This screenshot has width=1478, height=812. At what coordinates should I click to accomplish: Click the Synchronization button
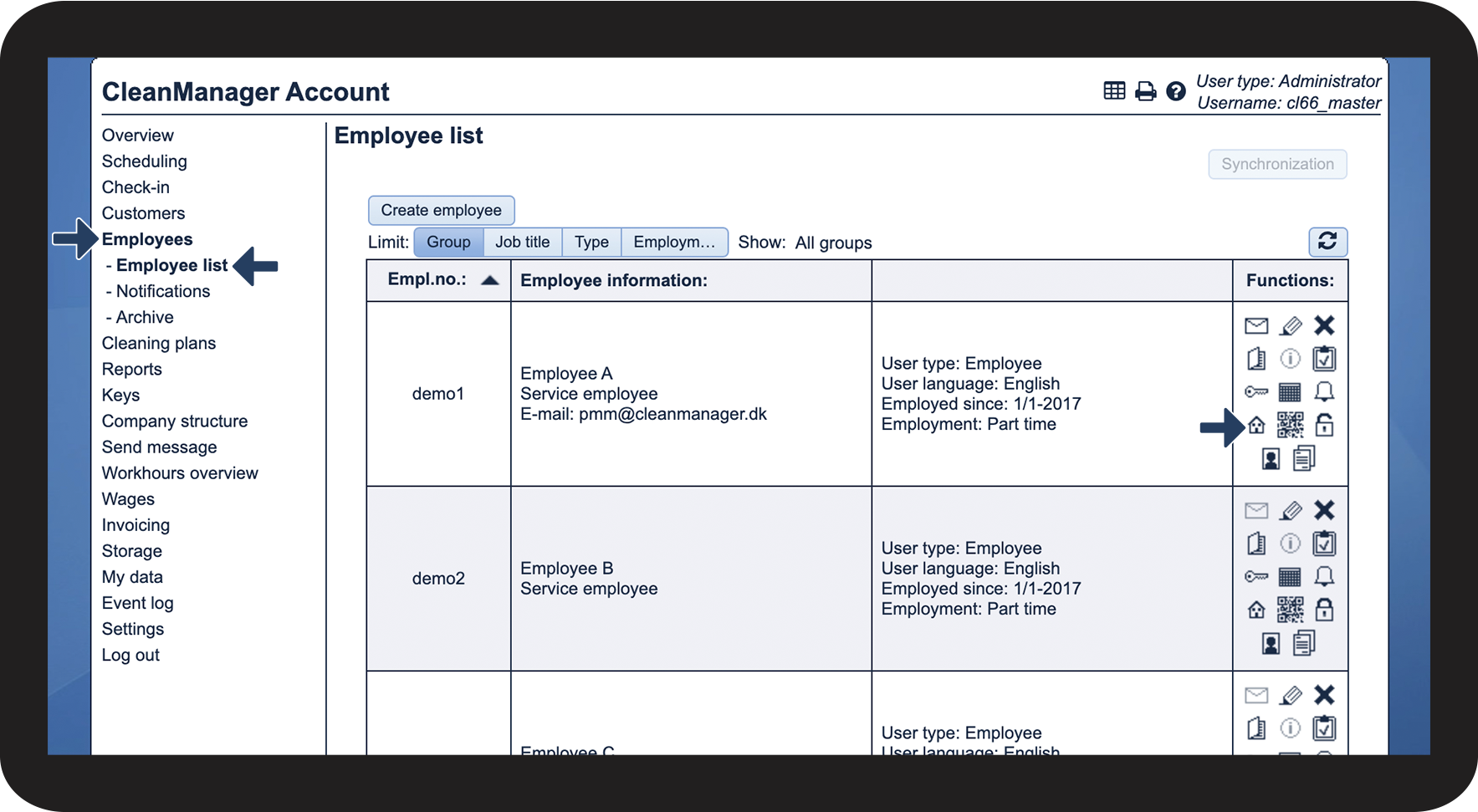1277,164
